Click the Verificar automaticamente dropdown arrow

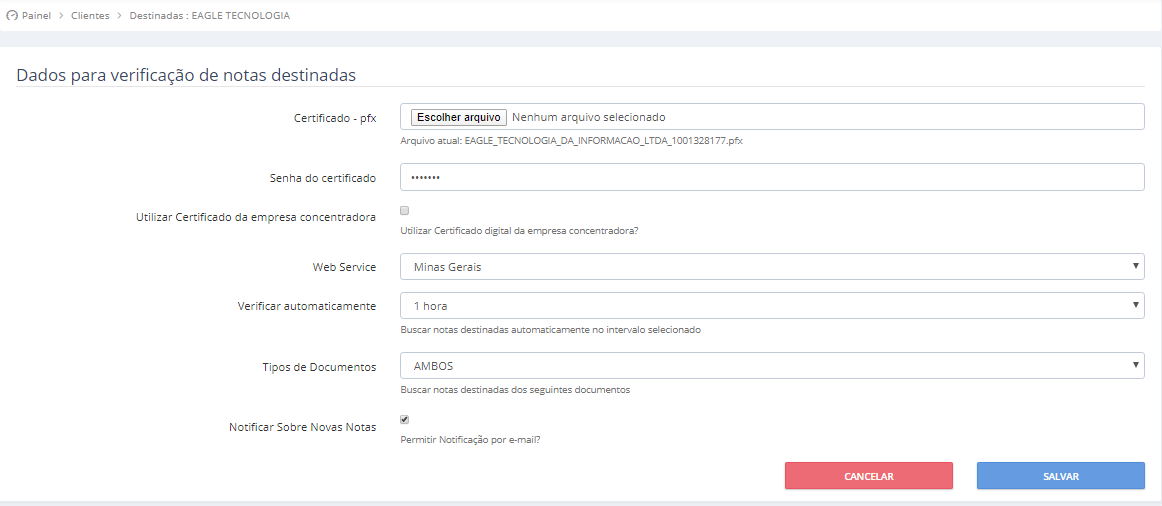pos(1135,305)
